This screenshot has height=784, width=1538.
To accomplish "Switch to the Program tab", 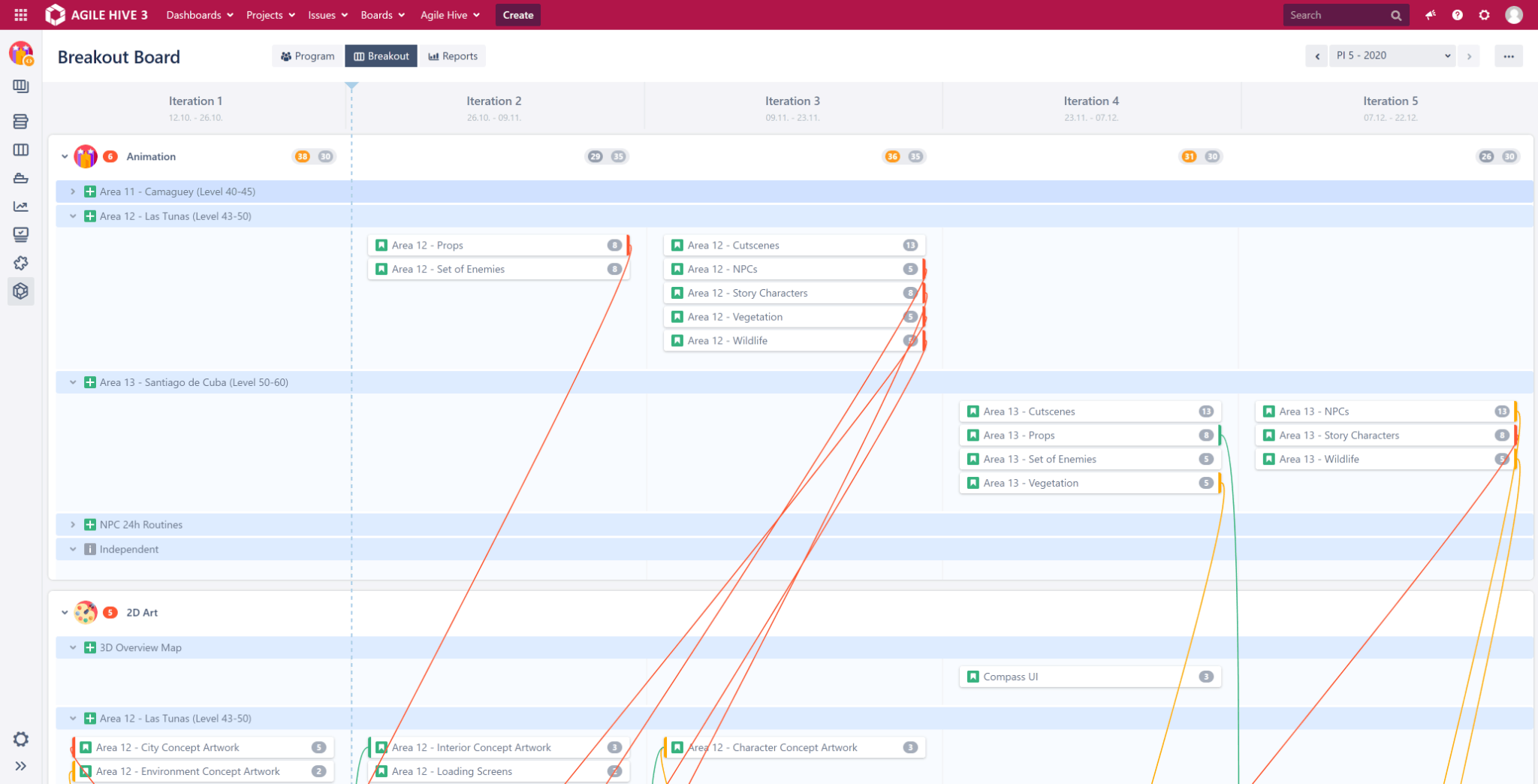I will [307, 56].
